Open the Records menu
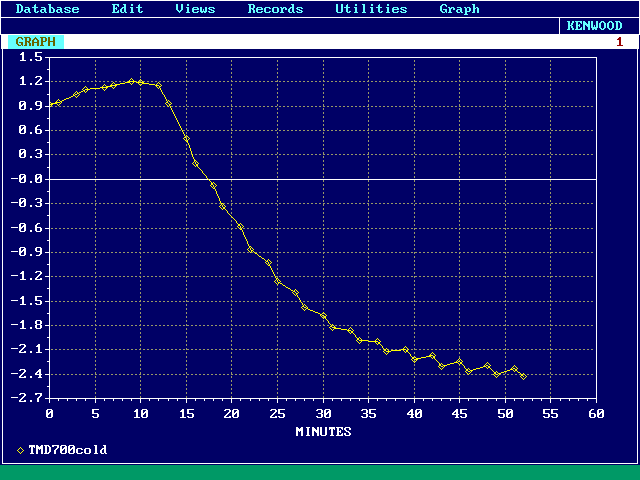The height and width of the screenshot is (480, 640). [x=275, y=9]
